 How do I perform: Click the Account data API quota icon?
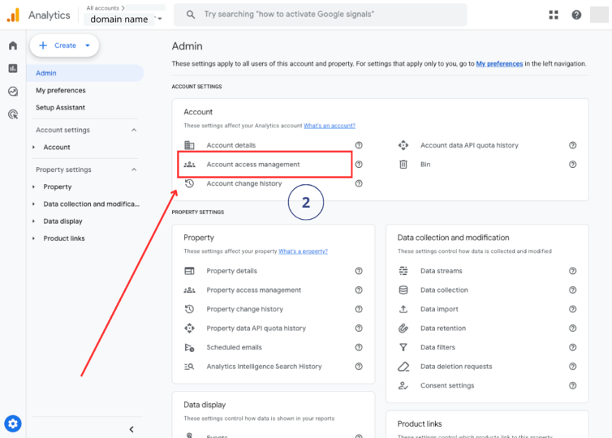403,145
